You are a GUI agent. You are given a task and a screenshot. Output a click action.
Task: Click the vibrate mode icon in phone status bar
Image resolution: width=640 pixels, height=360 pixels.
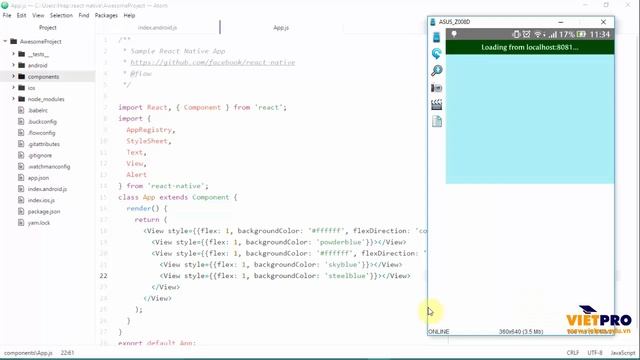click(516, 34)
